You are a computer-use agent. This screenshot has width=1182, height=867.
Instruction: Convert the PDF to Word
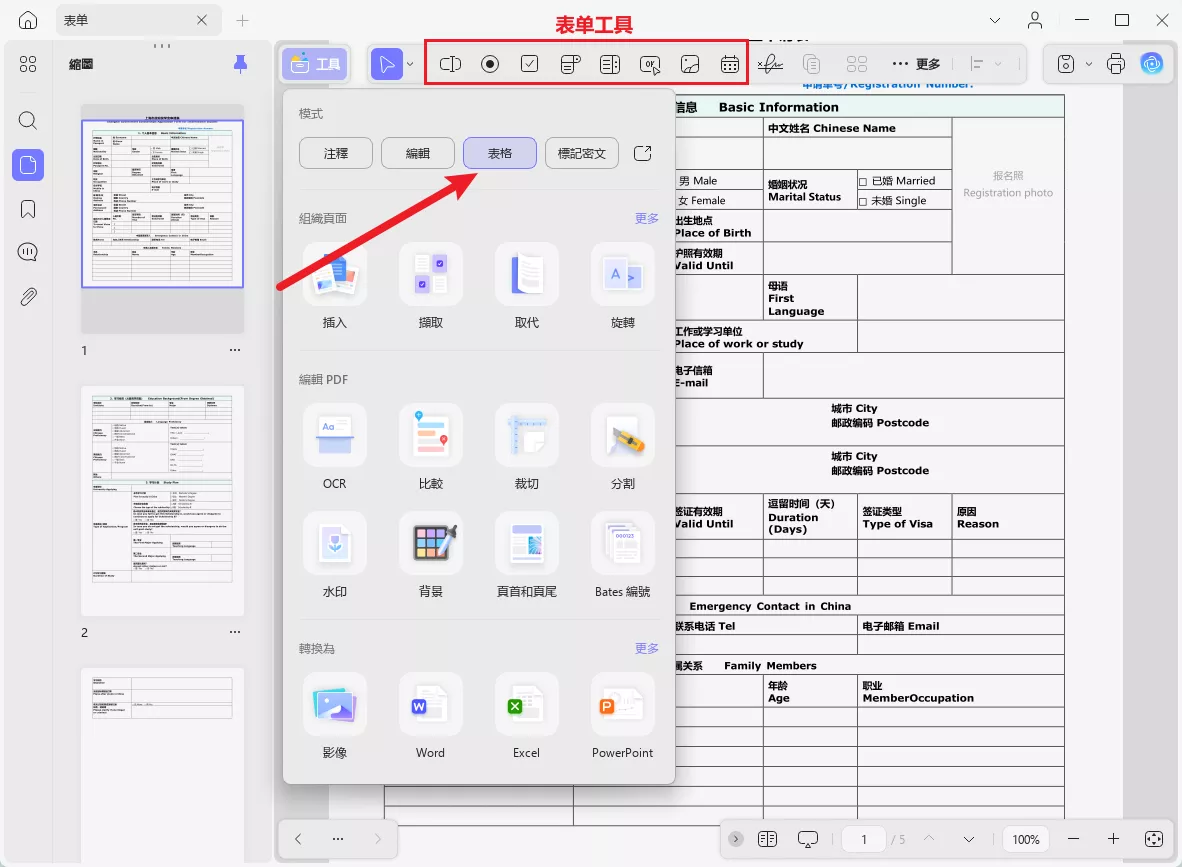click(x=430, y=717)
